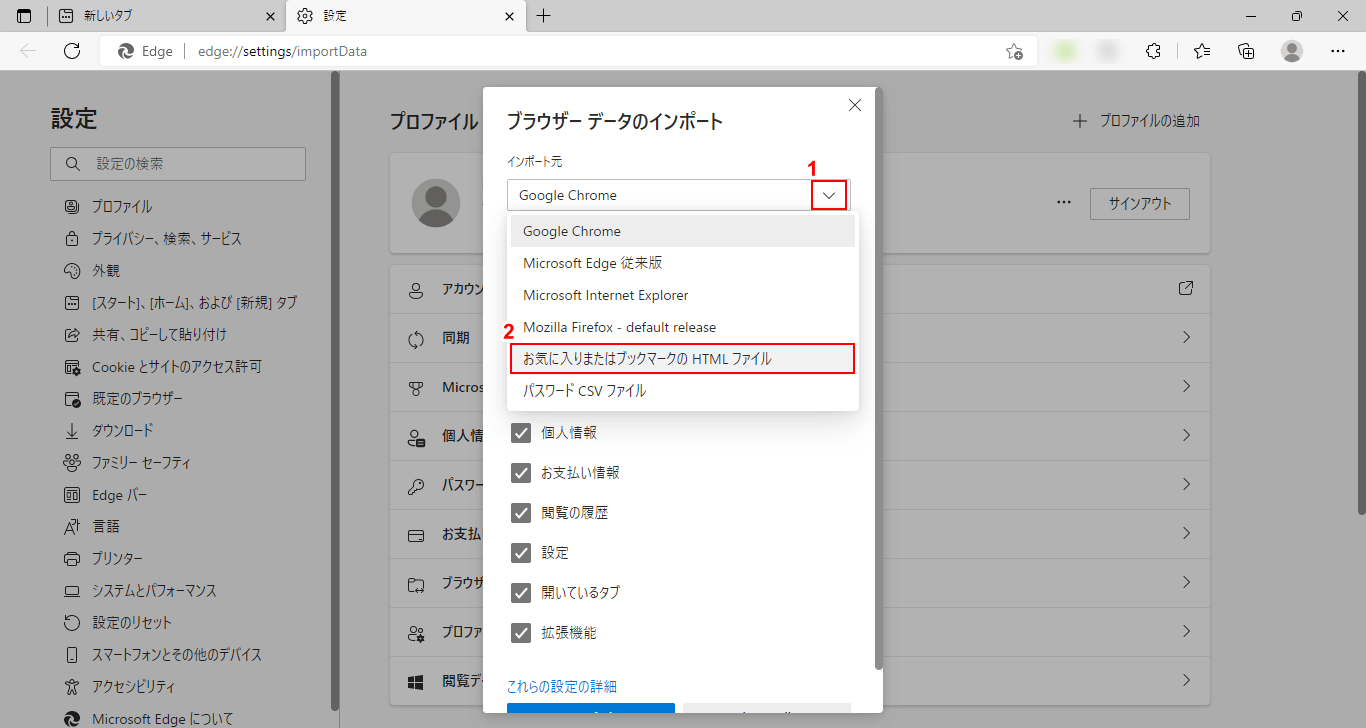Click サインアウト button

coord(1139,203)
